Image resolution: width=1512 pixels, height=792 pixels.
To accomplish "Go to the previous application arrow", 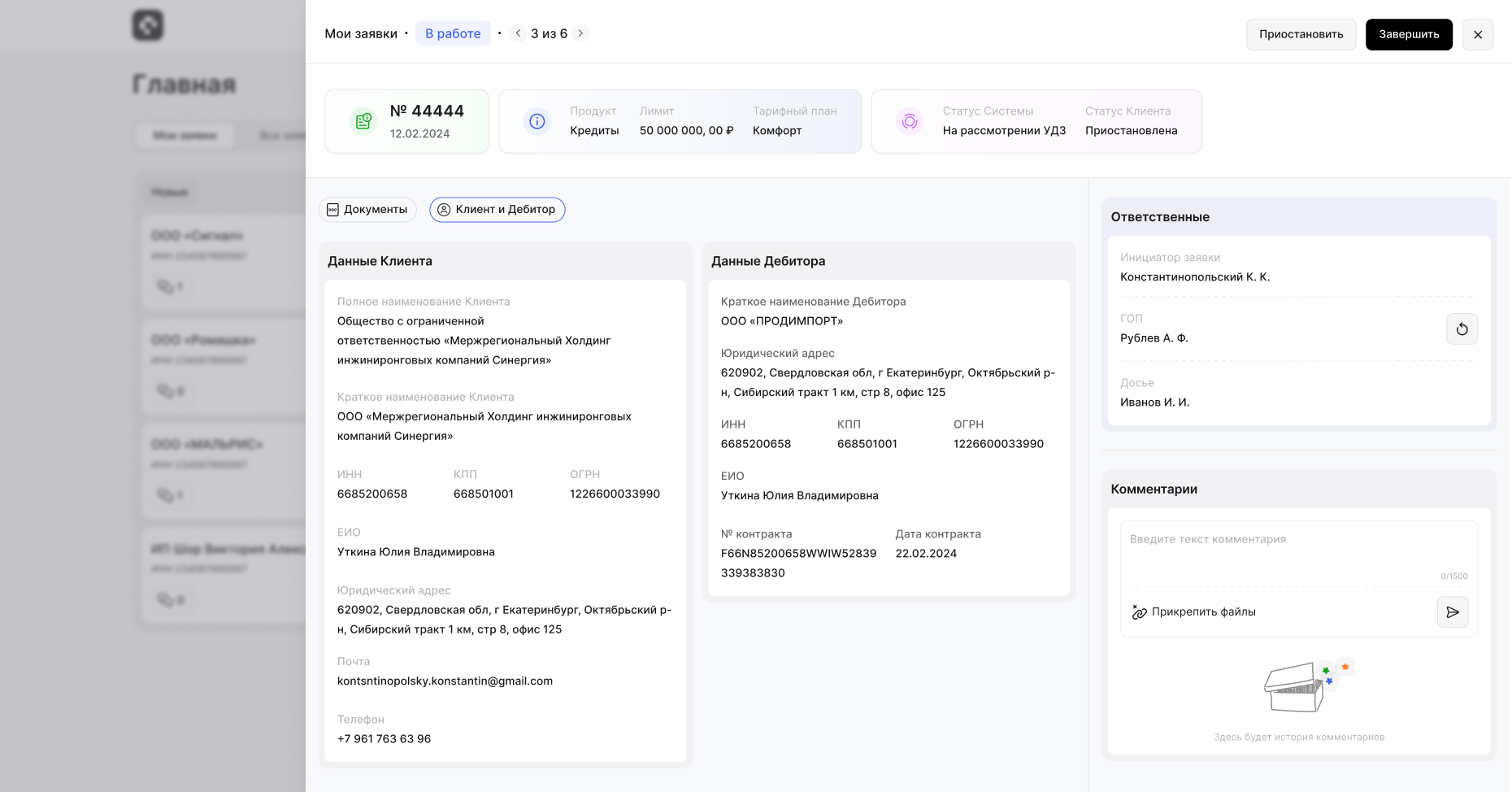I will click(518, 33).
